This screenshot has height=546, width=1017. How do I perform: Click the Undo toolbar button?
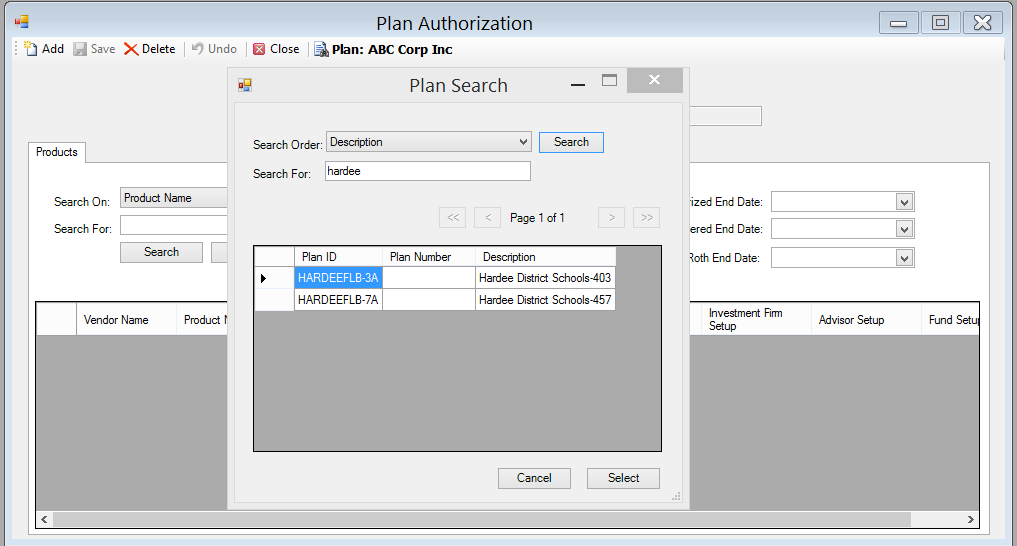[x=214, y=49]
